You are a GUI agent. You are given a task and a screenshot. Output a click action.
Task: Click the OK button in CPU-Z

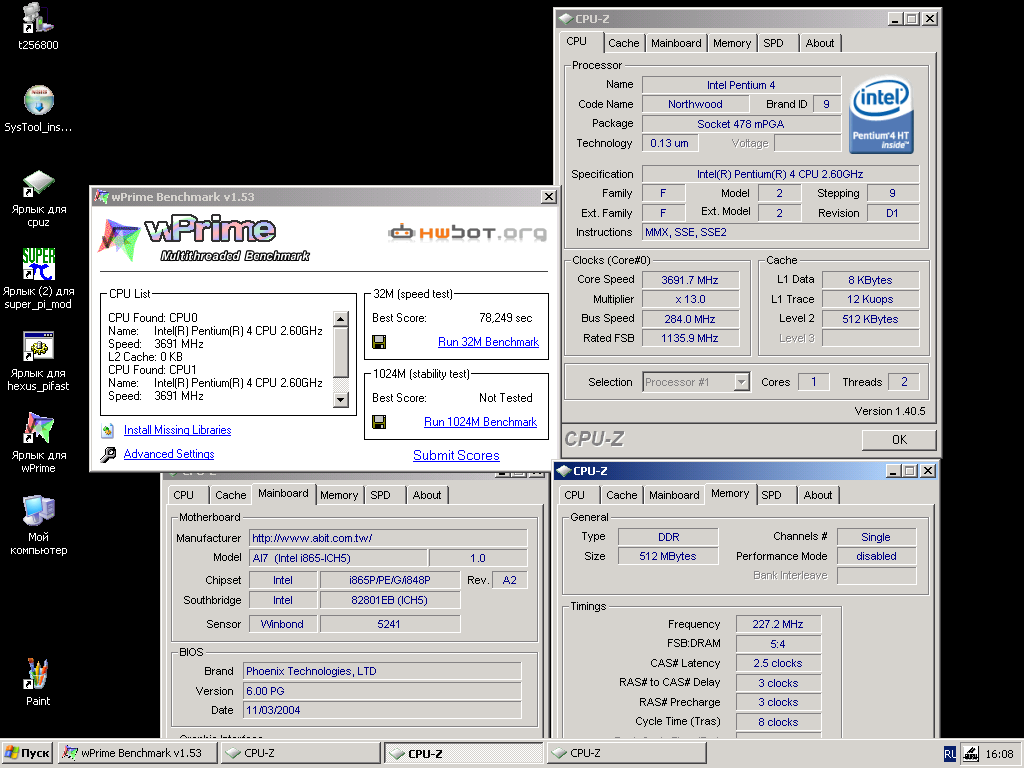pyautogui.click(x=899, y=440)
